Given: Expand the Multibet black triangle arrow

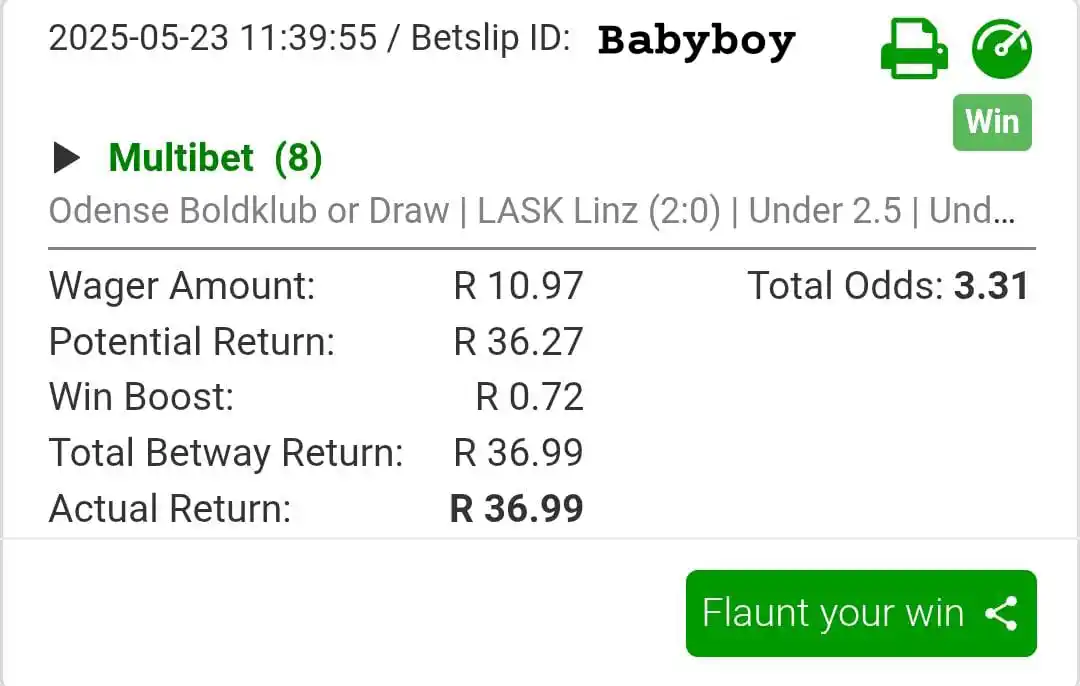Looking at the screenshot, I should click(66, 158).
